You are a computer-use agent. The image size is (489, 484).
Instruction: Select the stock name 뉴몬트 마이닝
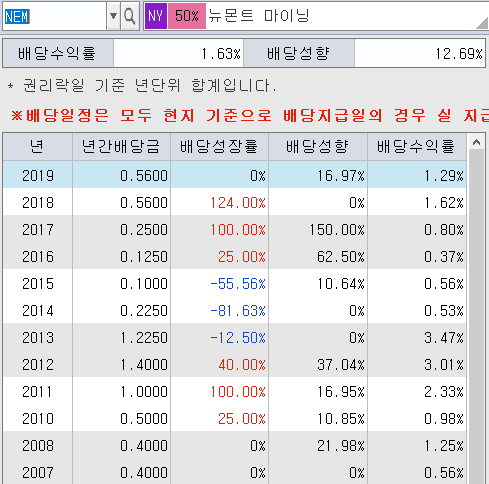coord(259,16)
